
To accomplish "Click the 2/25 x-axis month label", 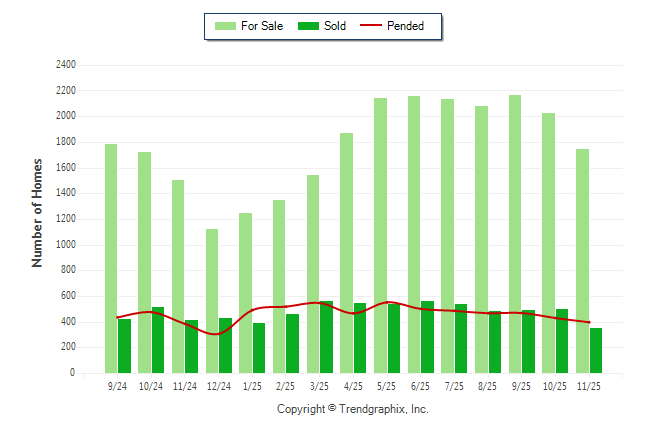I will coord(285,385).
